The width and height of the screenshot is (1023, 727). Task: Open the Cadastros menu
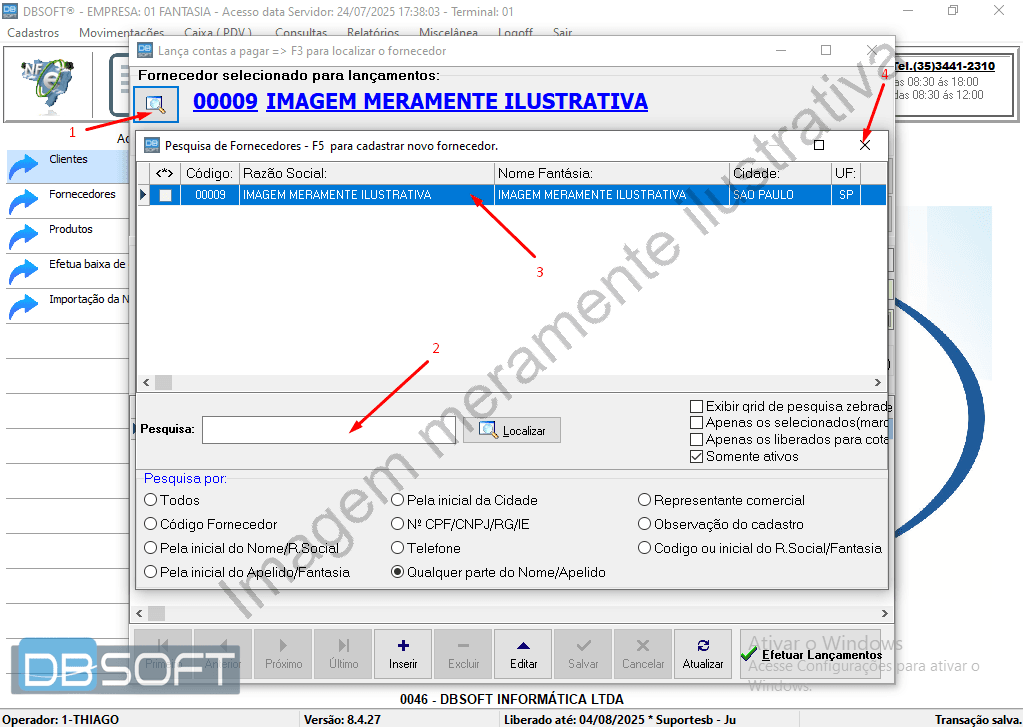coord(33,33)
